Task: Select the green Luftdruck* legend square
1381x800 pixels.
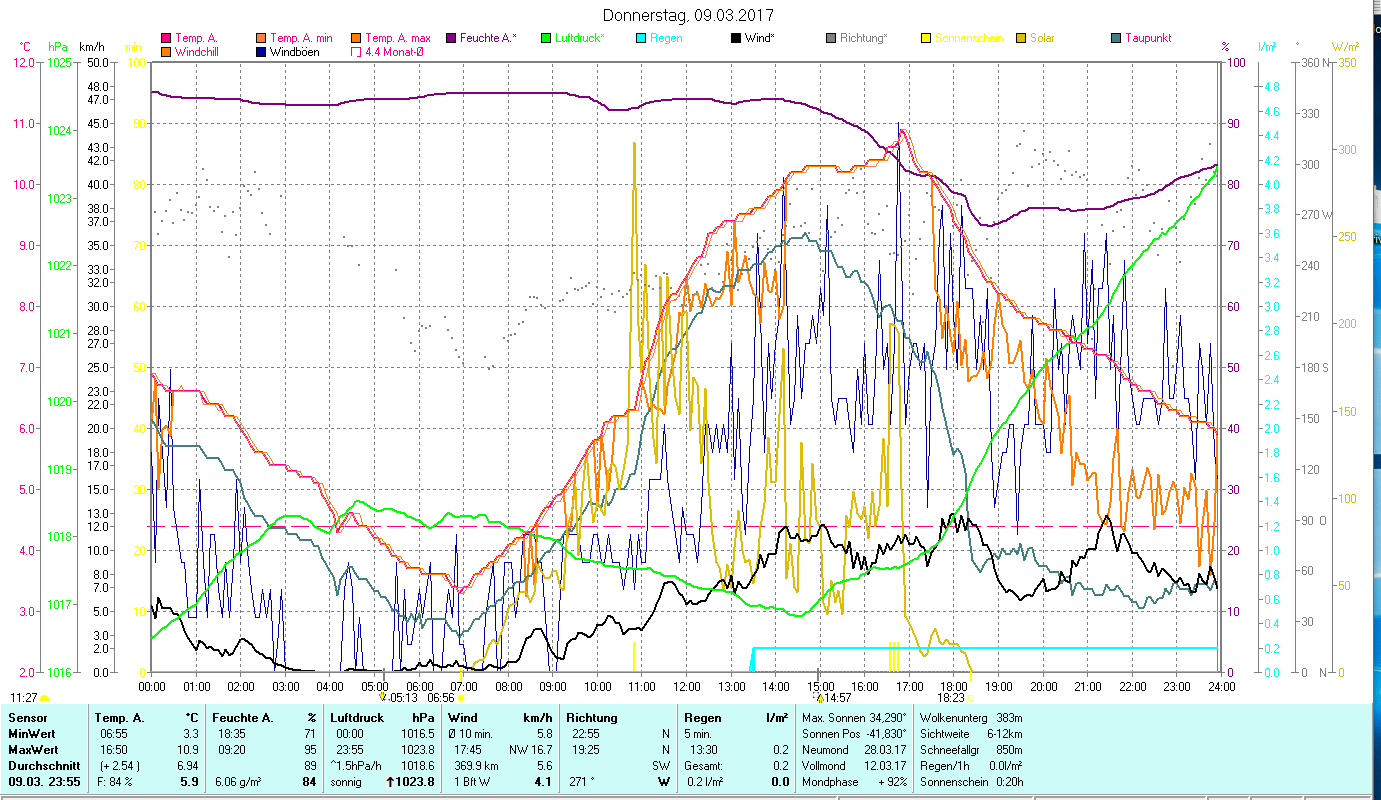Action: point(546,38)
